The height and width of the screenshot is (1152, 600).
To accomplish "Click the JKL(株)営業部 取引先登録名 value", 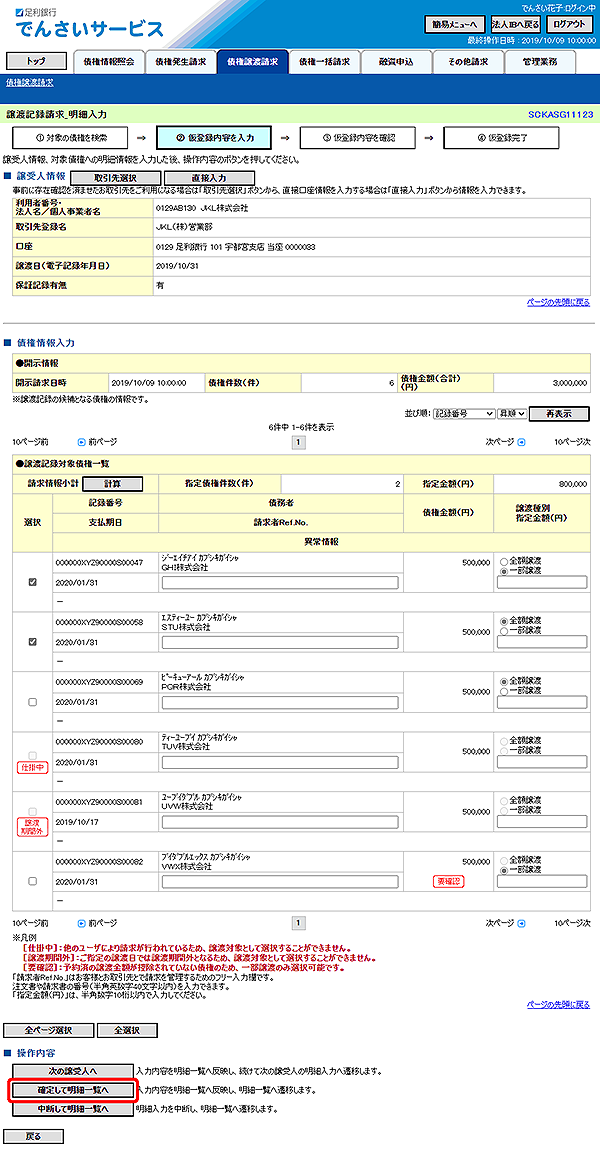I will pyautogui.click(x=185, y=227).
